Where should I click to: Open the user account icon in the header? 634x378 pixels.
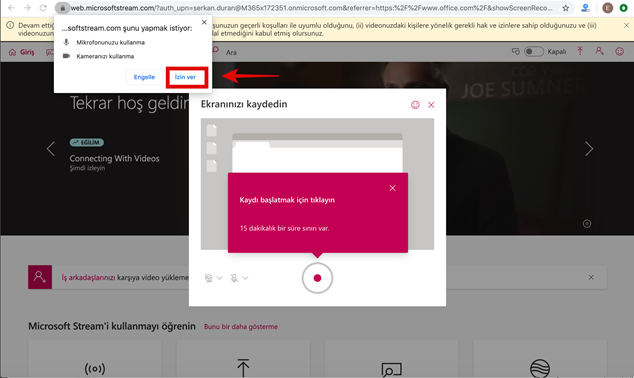[599, 51]
